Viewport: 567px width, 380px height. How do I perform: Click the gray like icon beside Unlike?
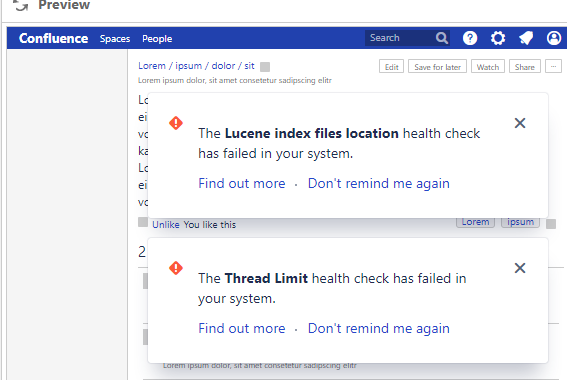coord(143,222)
